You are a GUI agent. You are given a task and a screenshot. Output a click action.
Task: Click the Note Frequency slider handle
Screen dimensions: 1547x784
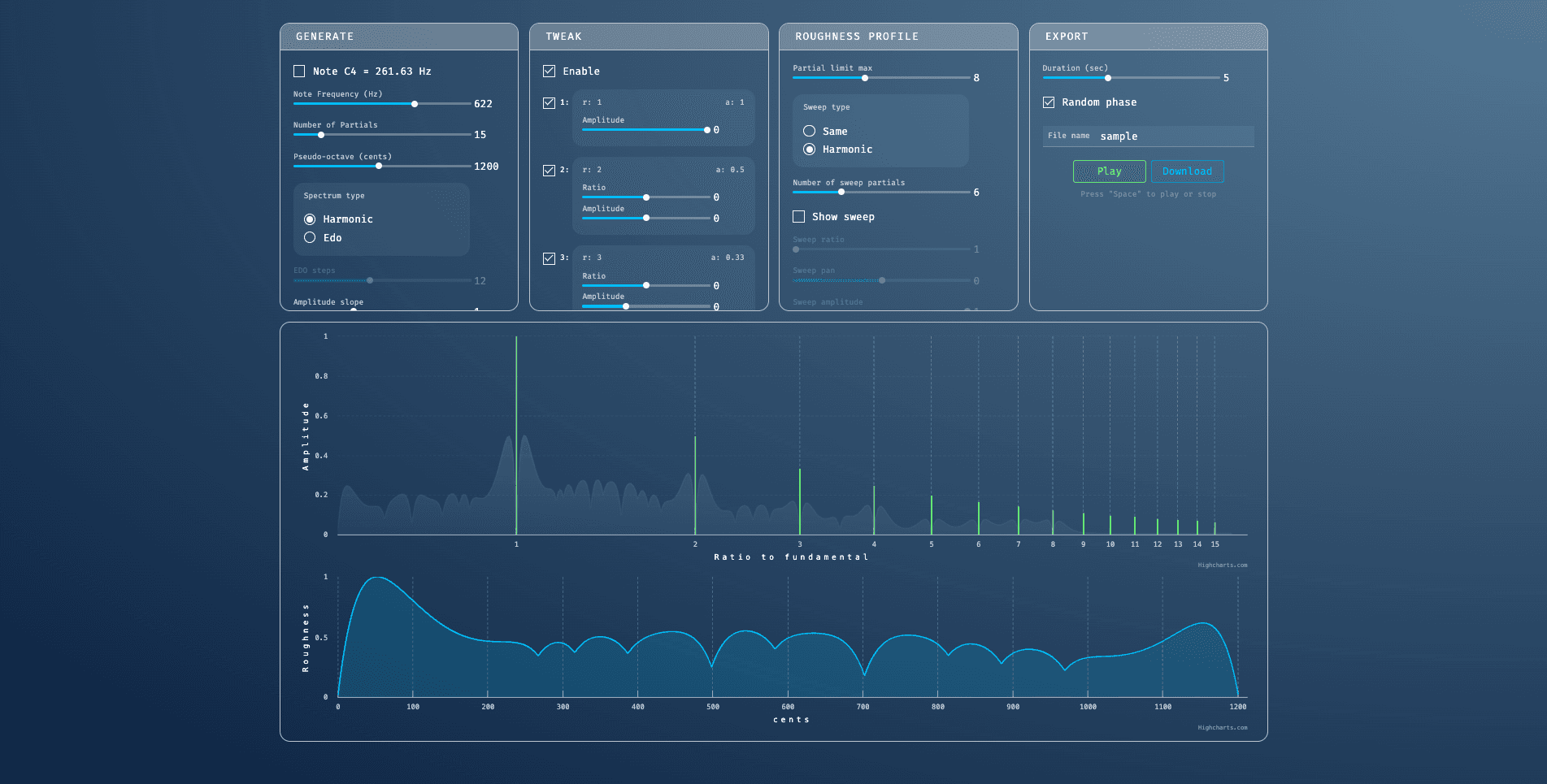coord(415,104)
